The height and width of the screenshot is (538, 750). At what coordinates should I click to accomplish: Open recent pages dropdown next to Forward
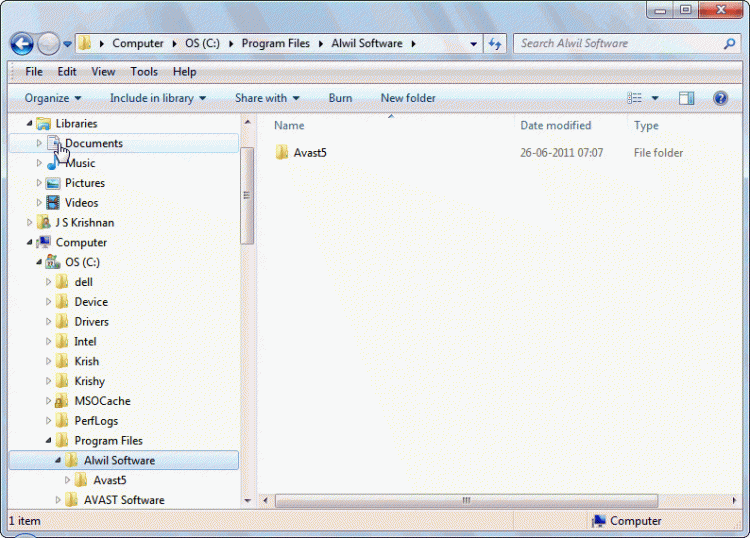point(67,44)
